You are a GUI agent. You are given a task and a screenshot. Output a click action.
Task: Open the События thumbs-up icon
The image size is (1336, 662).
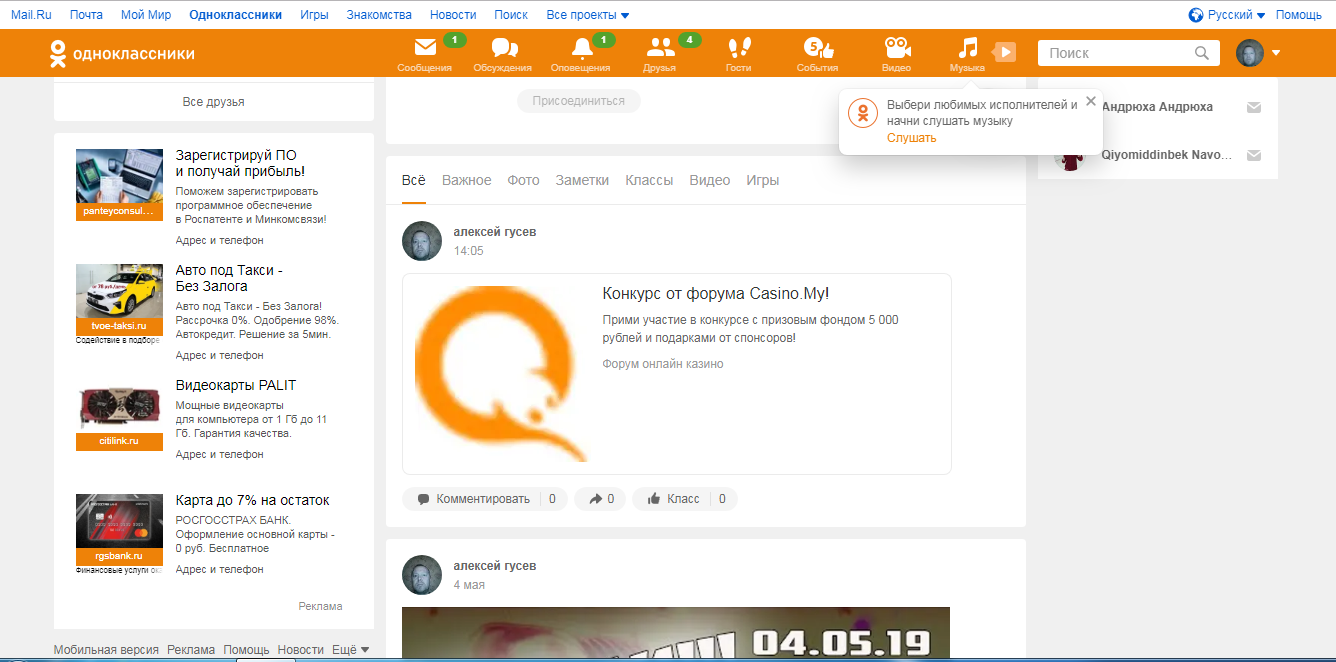pos(817,54)
